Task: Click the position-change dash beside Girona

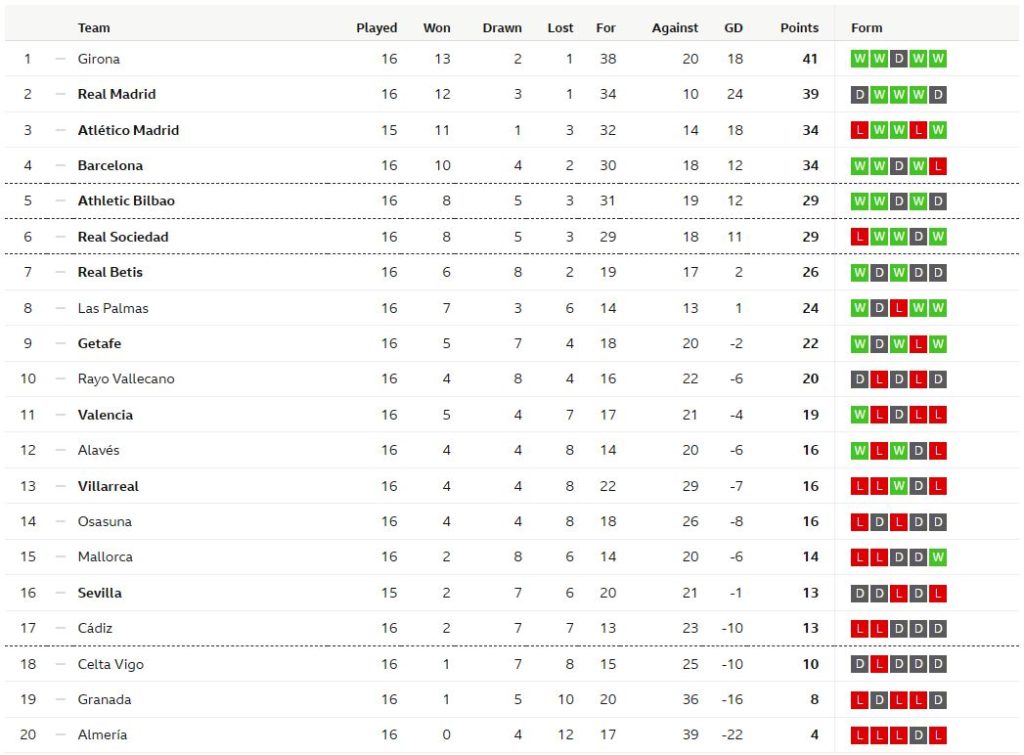Action: [x=60, y=59]
